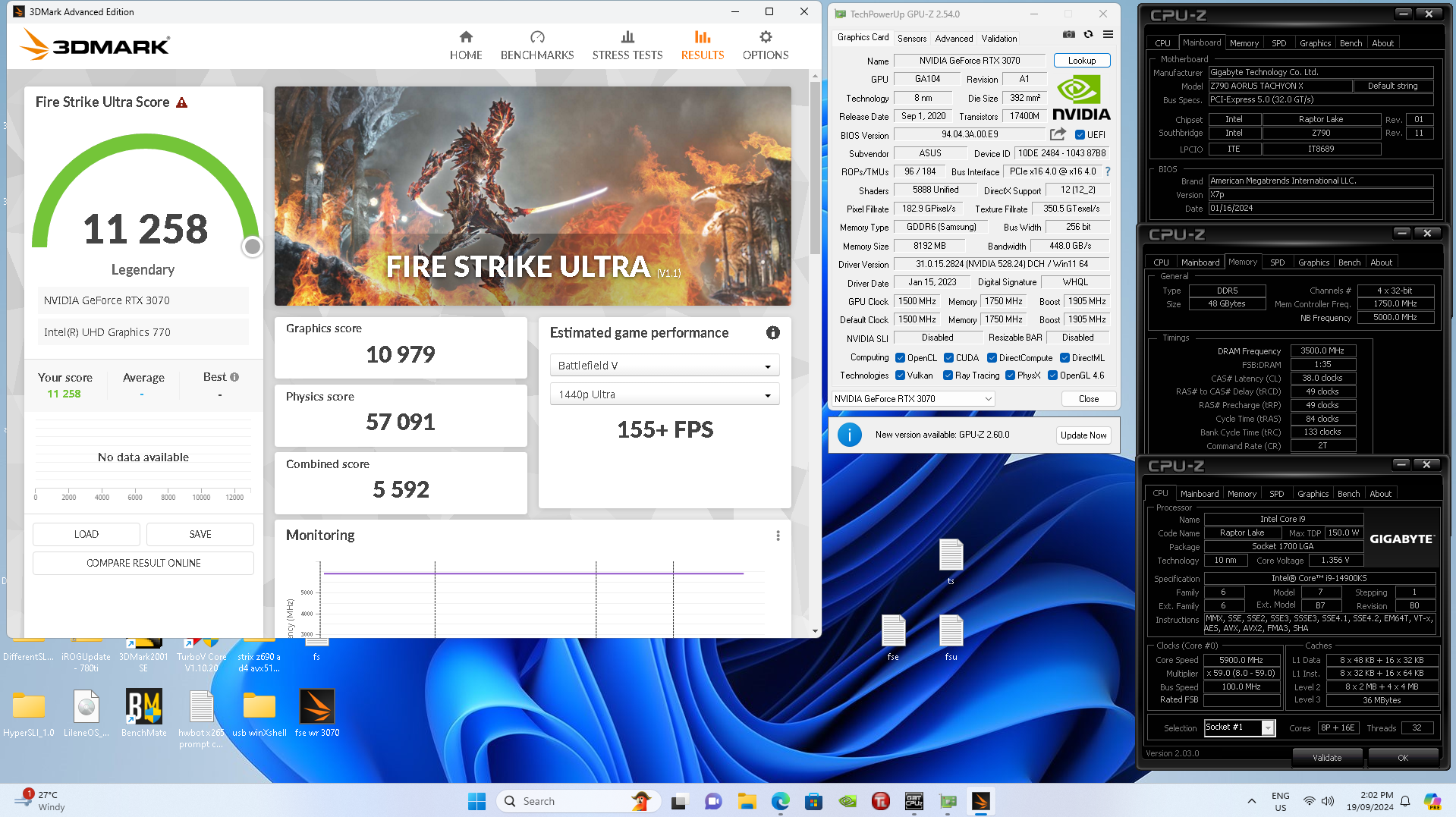Switch to the Advanced tab in GPU-Z
Viewport: 1456px width, 817px height.
(x=954, y=38)
